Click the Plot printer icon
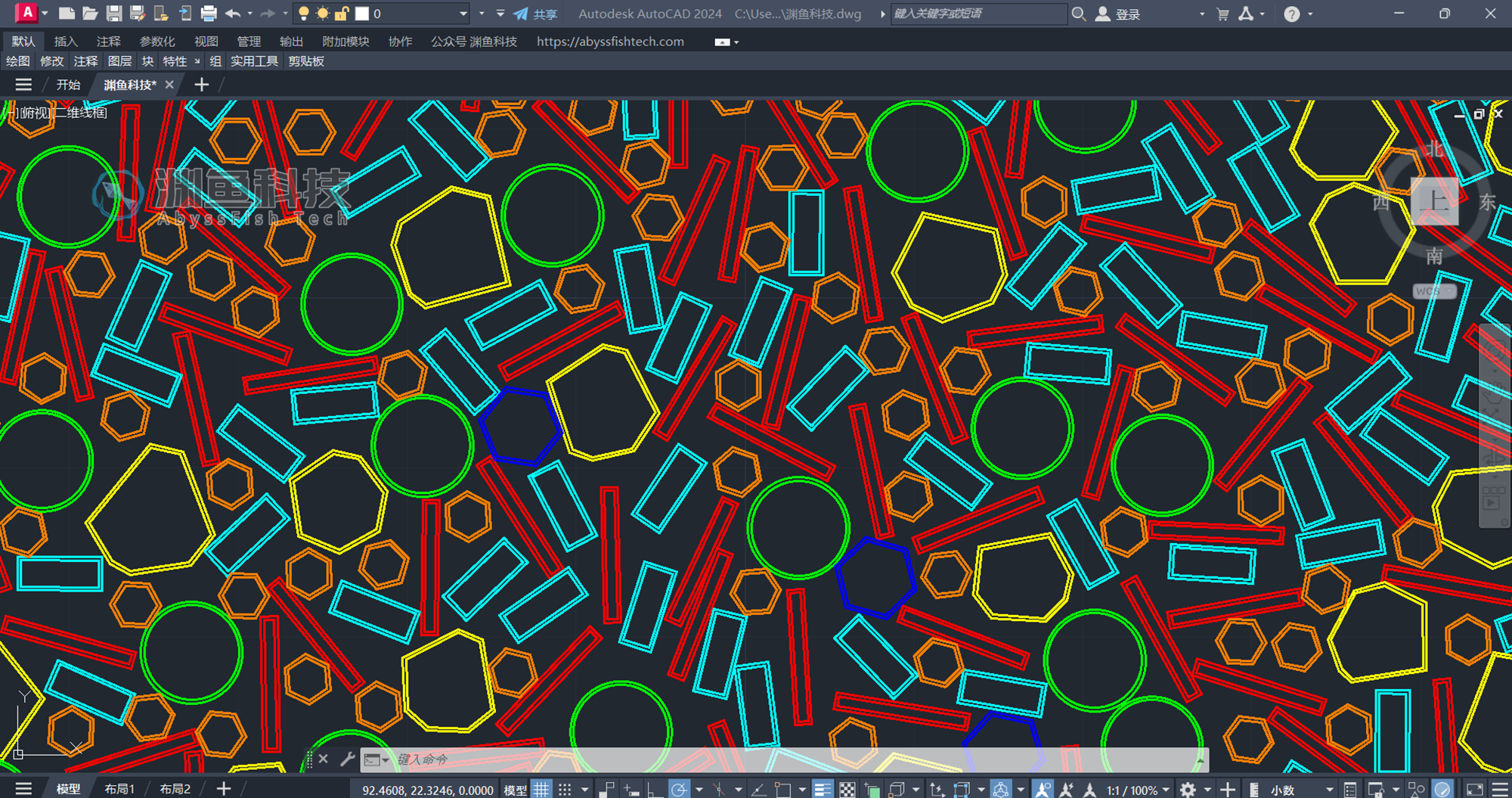The width and height of the screenshot is (1512, 798). 209,14
